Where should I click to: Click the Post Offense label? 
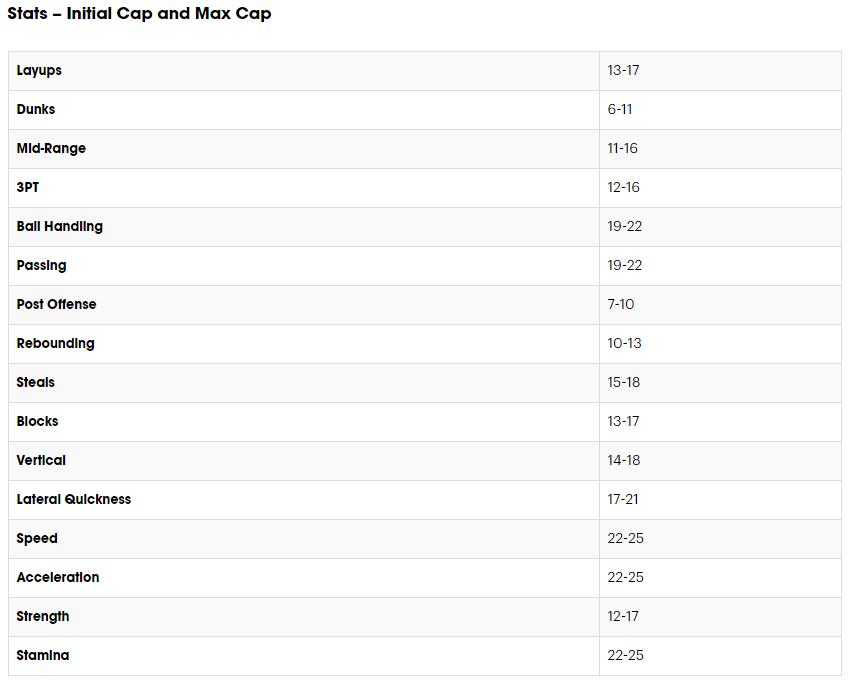click(x=56, y=305)
